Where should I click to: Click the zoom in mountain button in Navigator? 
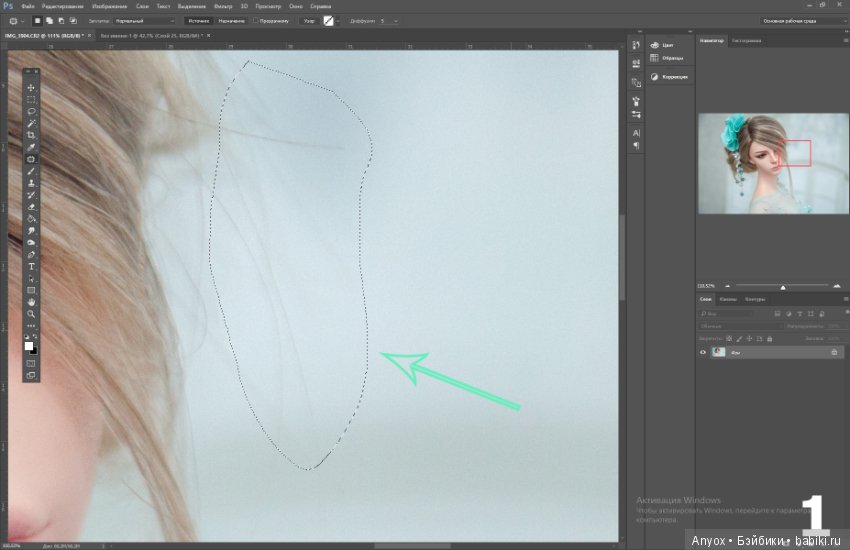coord(837,286)
